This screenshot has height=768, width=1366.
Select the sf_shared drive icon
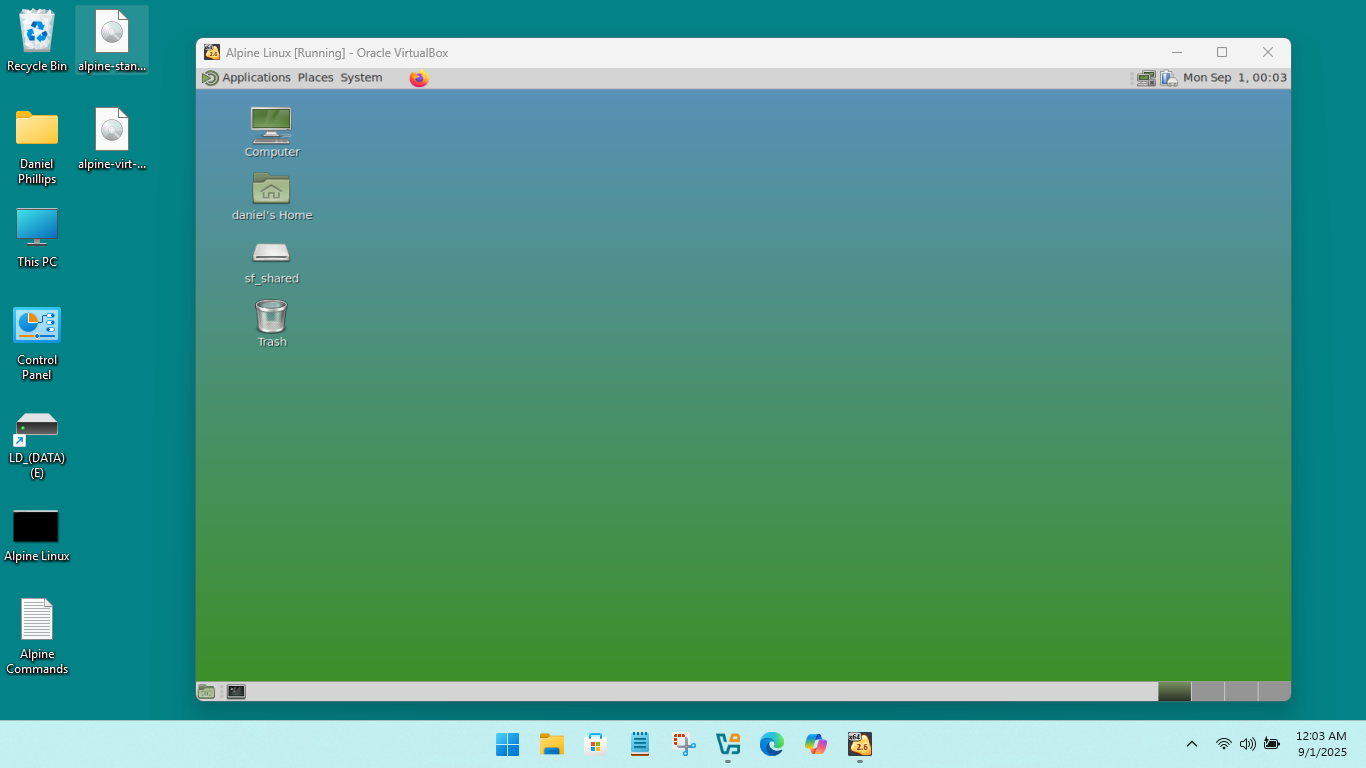pyautogui.click(x=271, y=262)
